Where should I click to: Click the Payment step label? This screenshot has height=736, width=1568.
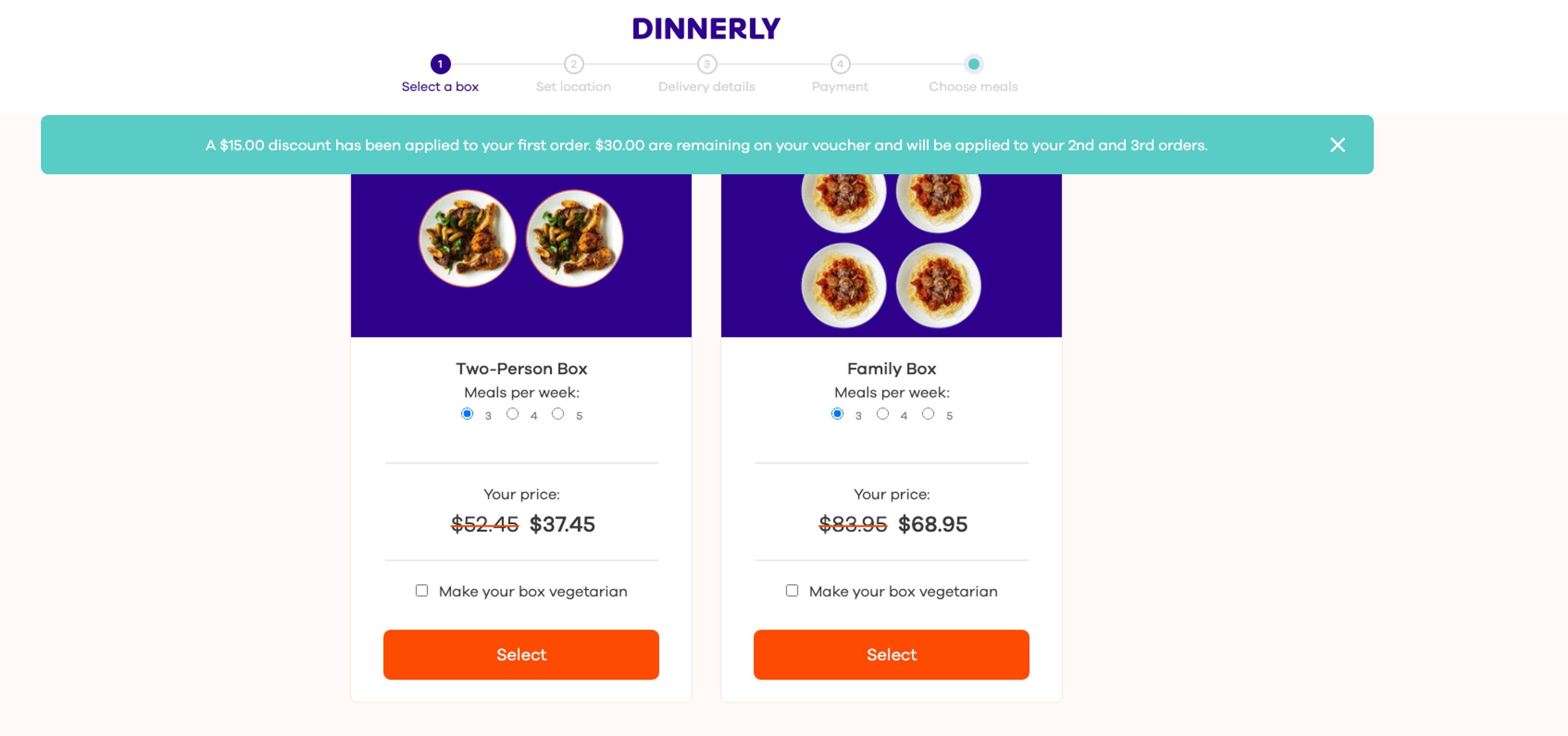pyautogui.click(x=840, y=87)
